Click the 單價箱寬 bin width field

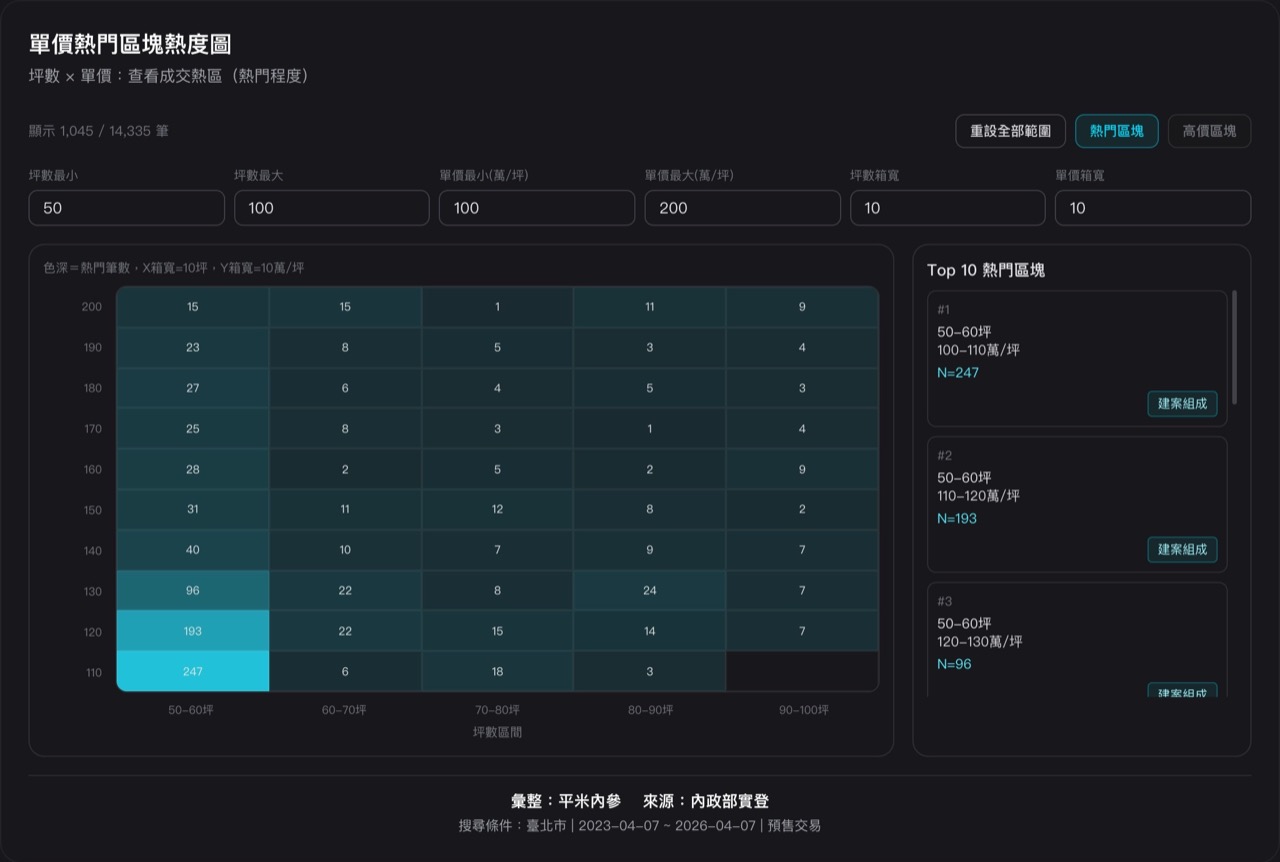pyautogui.click(x=1152, y=208)
